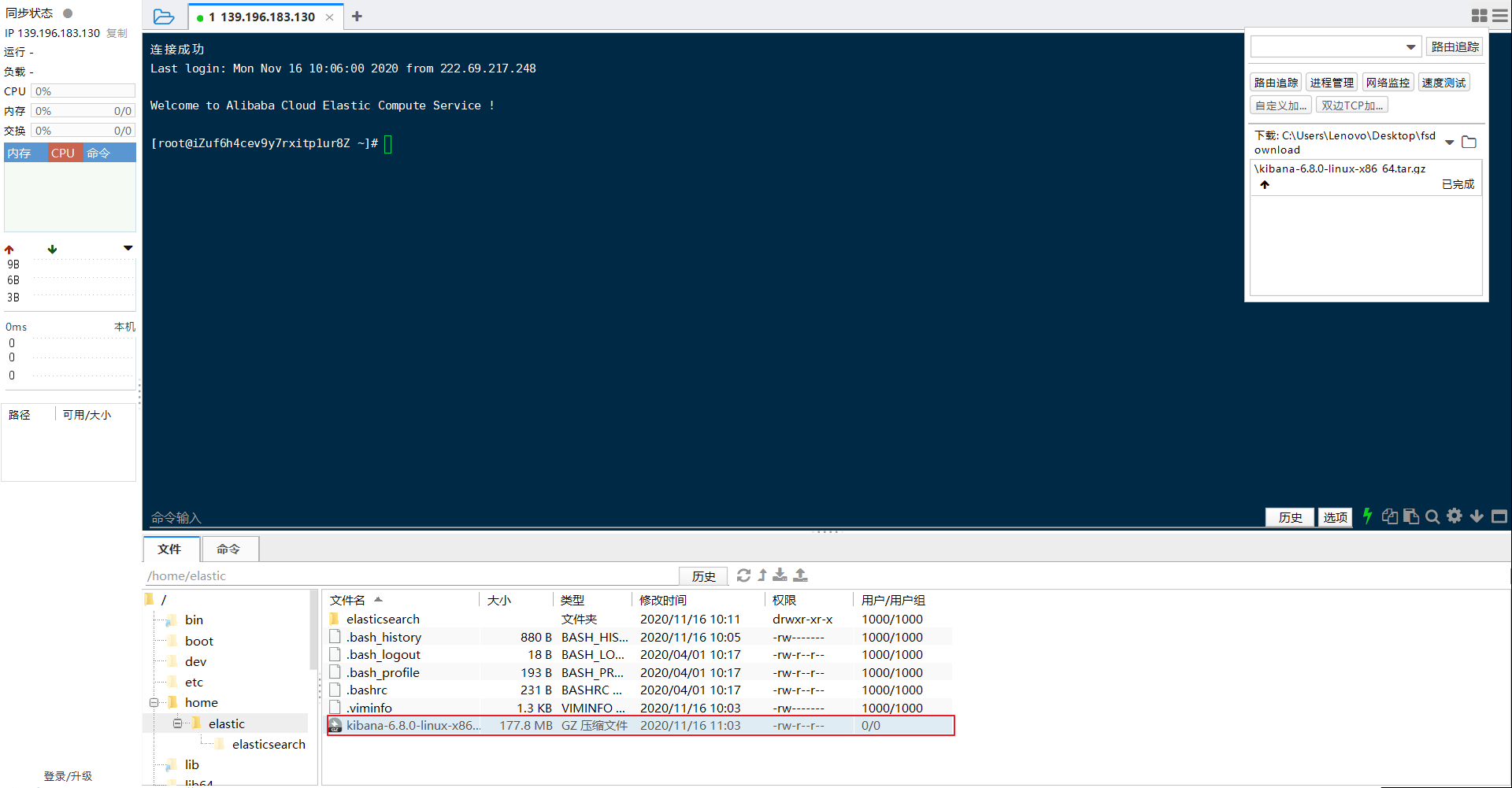The width and height of the screenshot is (1512, 788).
Task: Click the 命令输入 command input field
Action: [705, 517]
